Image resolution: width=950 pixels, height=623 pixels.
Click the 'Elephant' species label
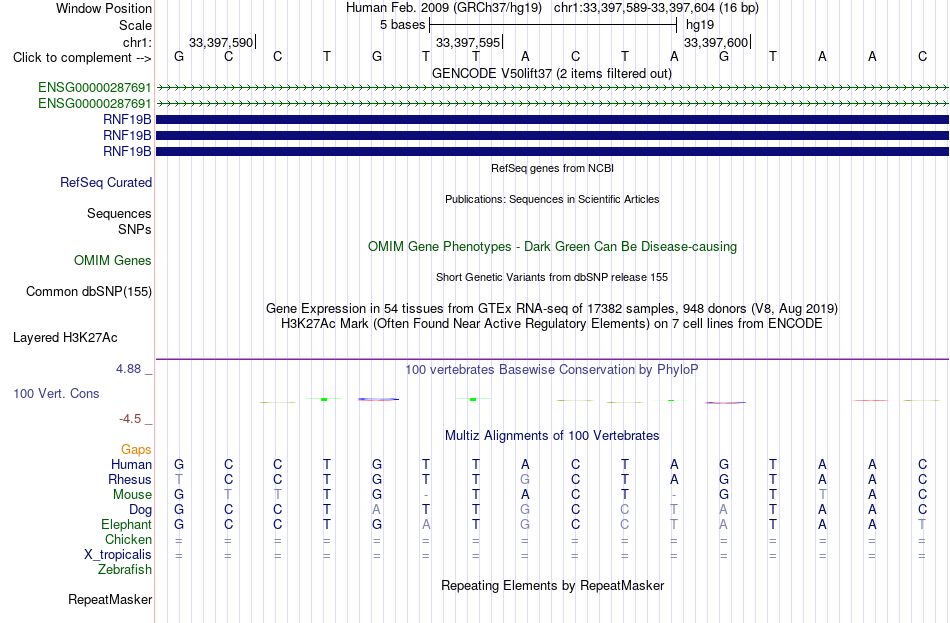pos(127,524)
